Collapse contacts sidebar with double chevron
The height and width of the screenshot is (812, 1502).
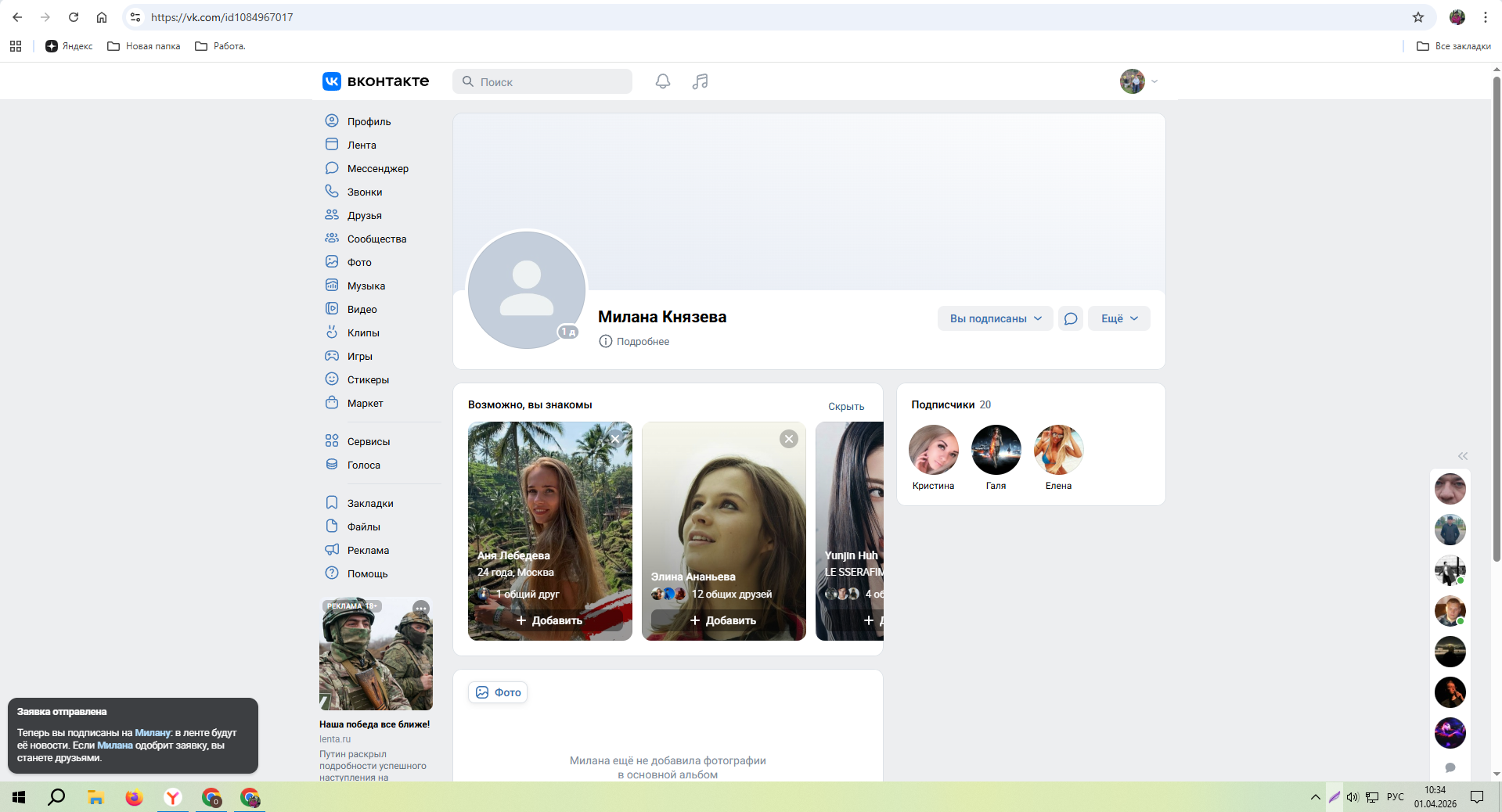1463,456
